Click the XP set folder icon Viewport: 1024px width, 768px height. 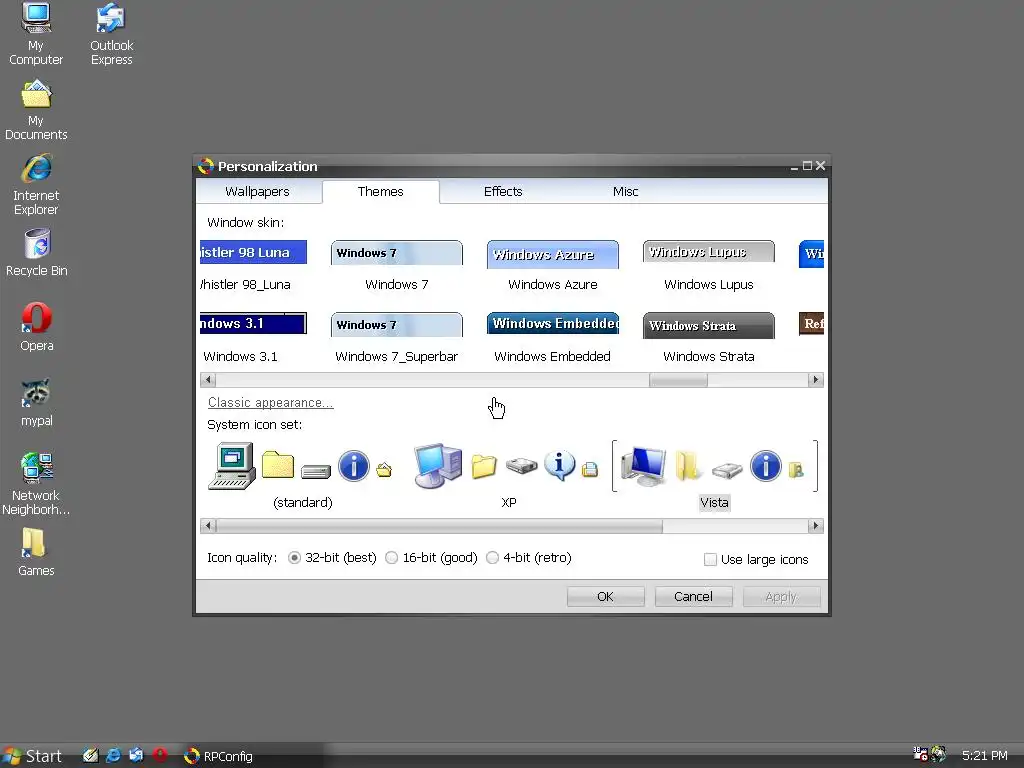pyautogui.click(x=484, y=466)
